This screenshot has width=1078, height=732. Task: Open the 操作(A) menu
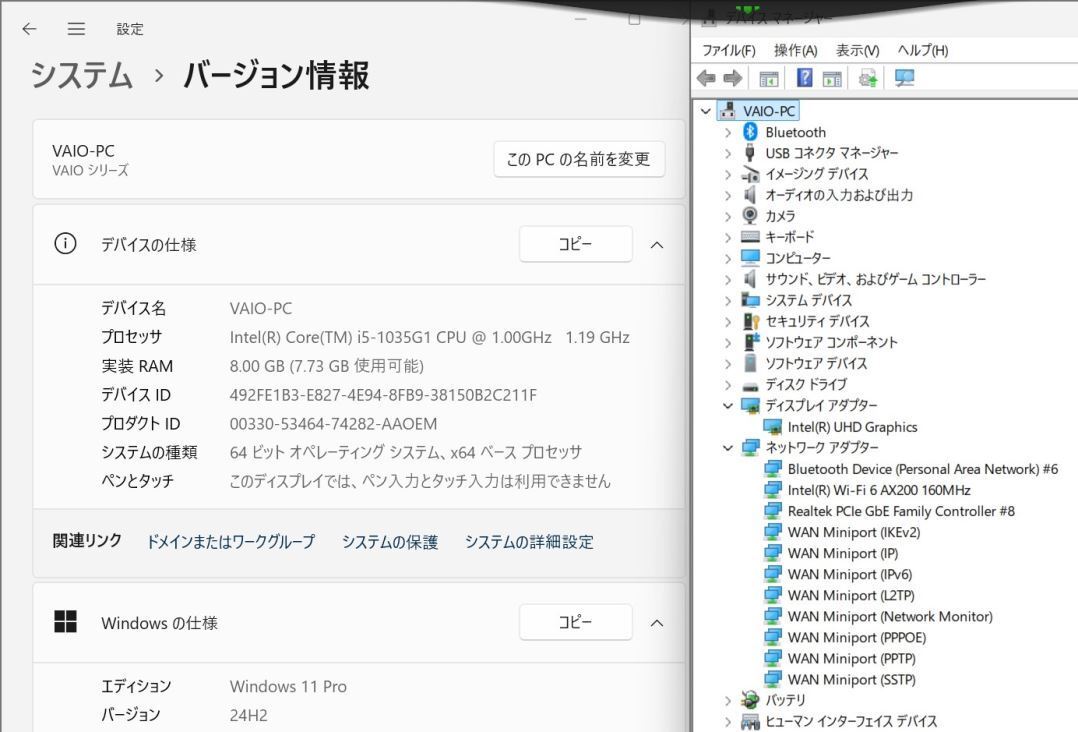pos(795,50)
